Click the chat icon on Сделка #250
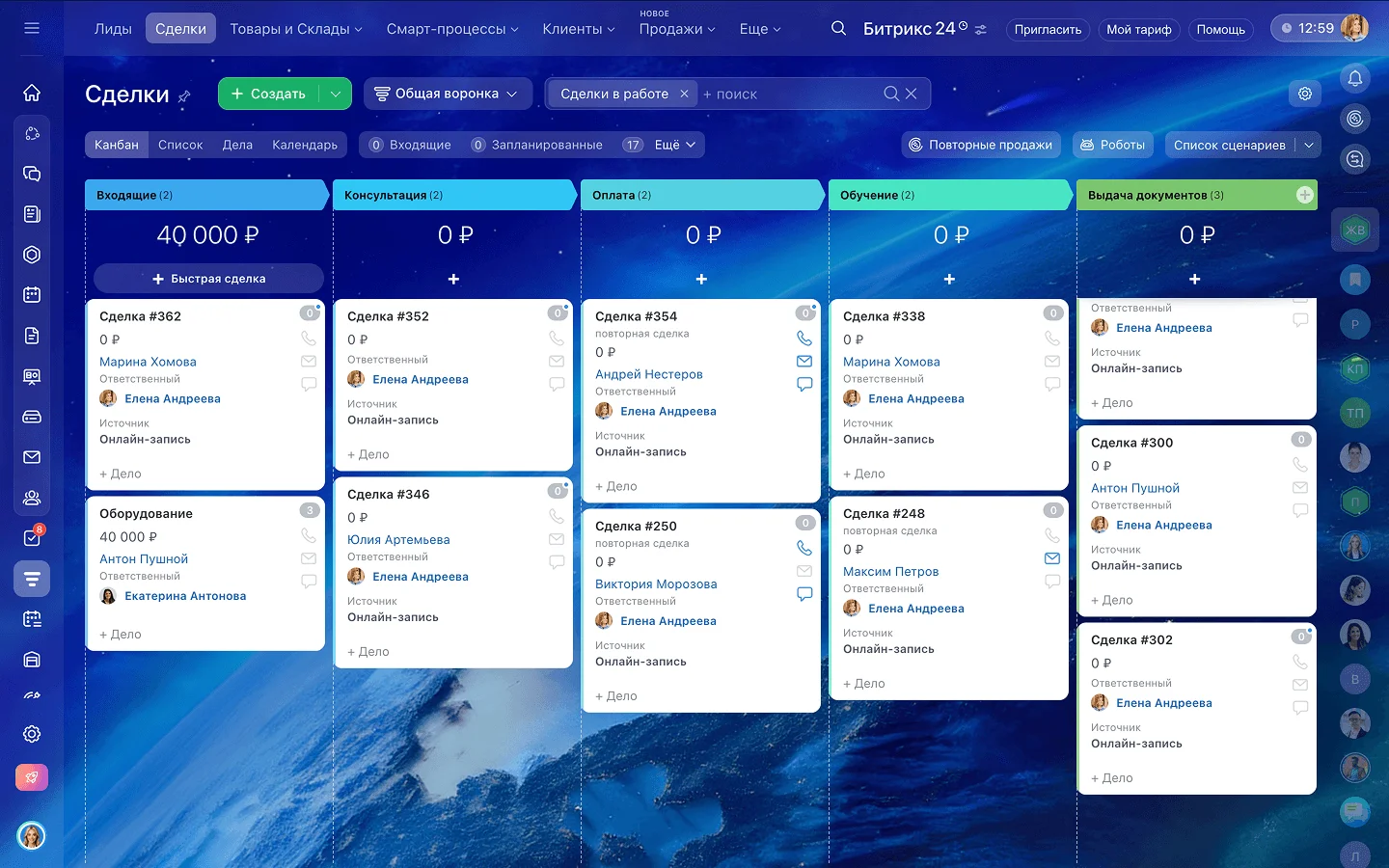Screen dimensions: 1389x868 pos(804,594)
